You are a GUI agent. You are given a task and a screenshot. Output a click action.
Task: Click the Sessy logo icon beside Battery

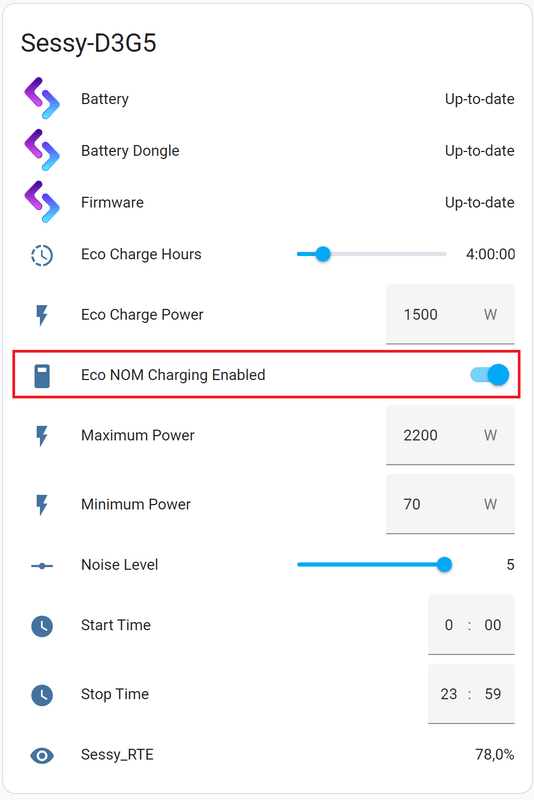(42, 98)
